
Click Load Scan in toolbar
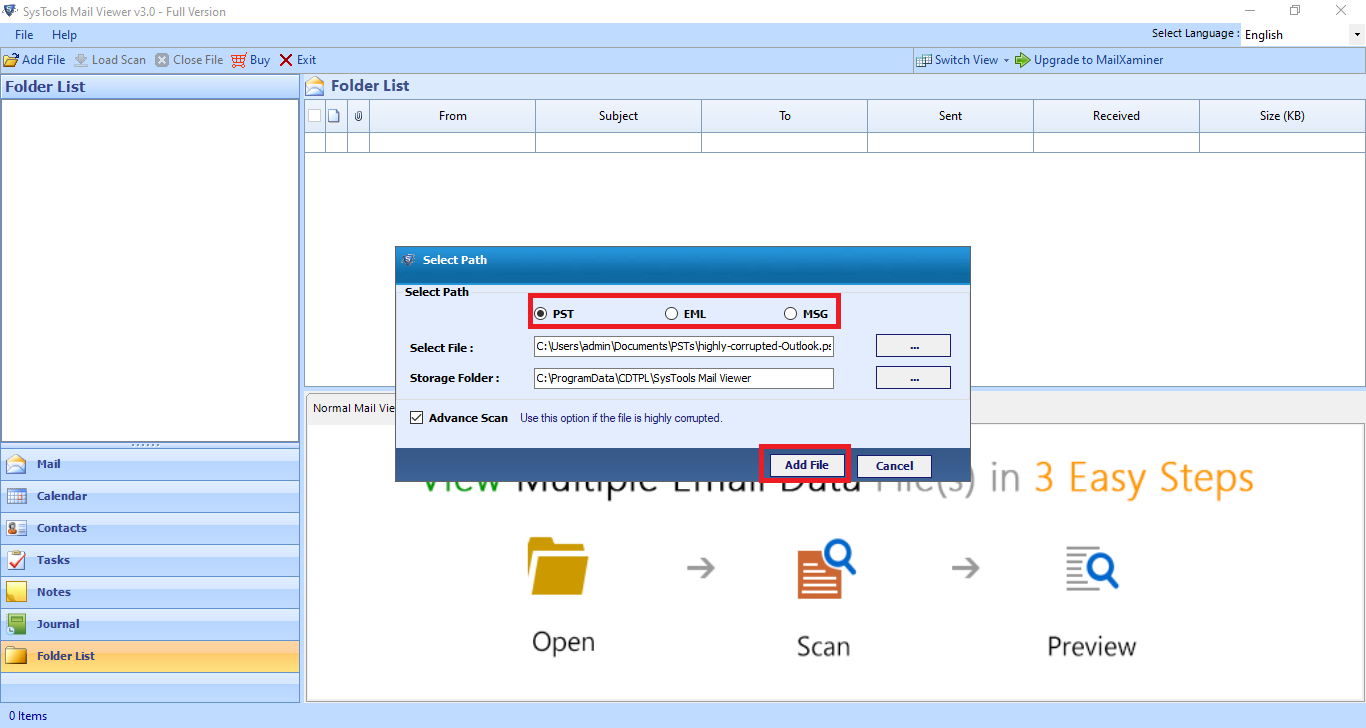pyautogui.click(x=110, y=60)
